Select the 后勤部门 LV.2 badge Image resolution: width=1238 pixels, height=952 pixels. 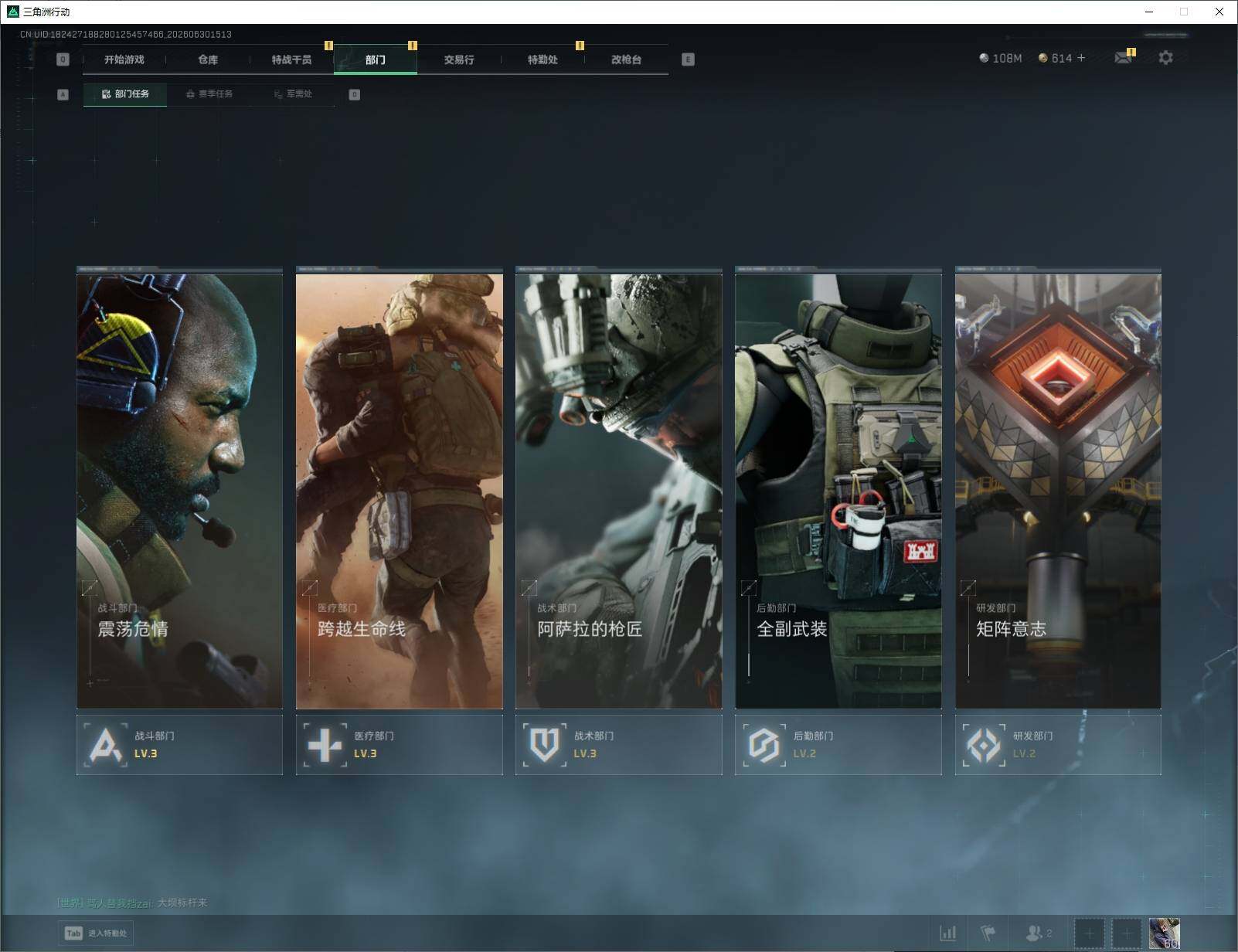pos(838,745)
